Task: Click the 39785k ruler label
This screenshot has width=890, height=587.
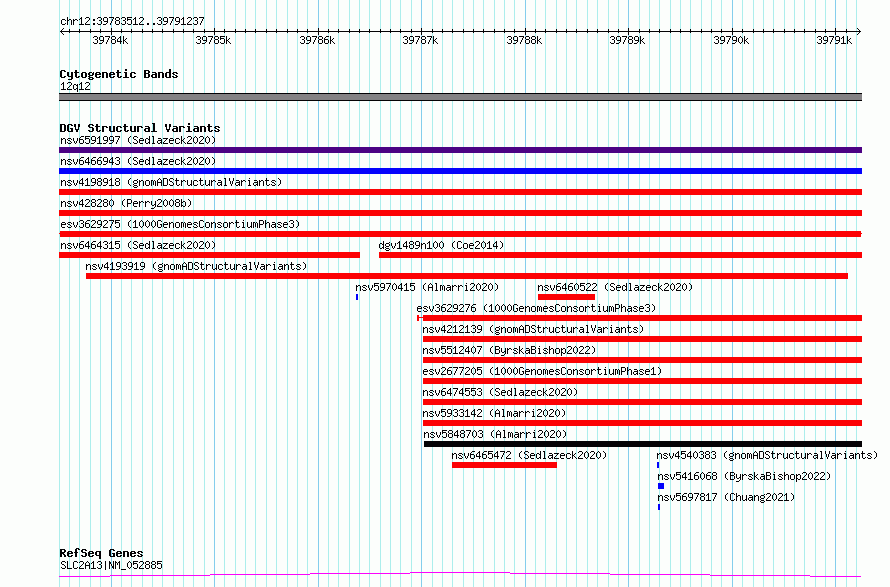Action: coord(213,40)
